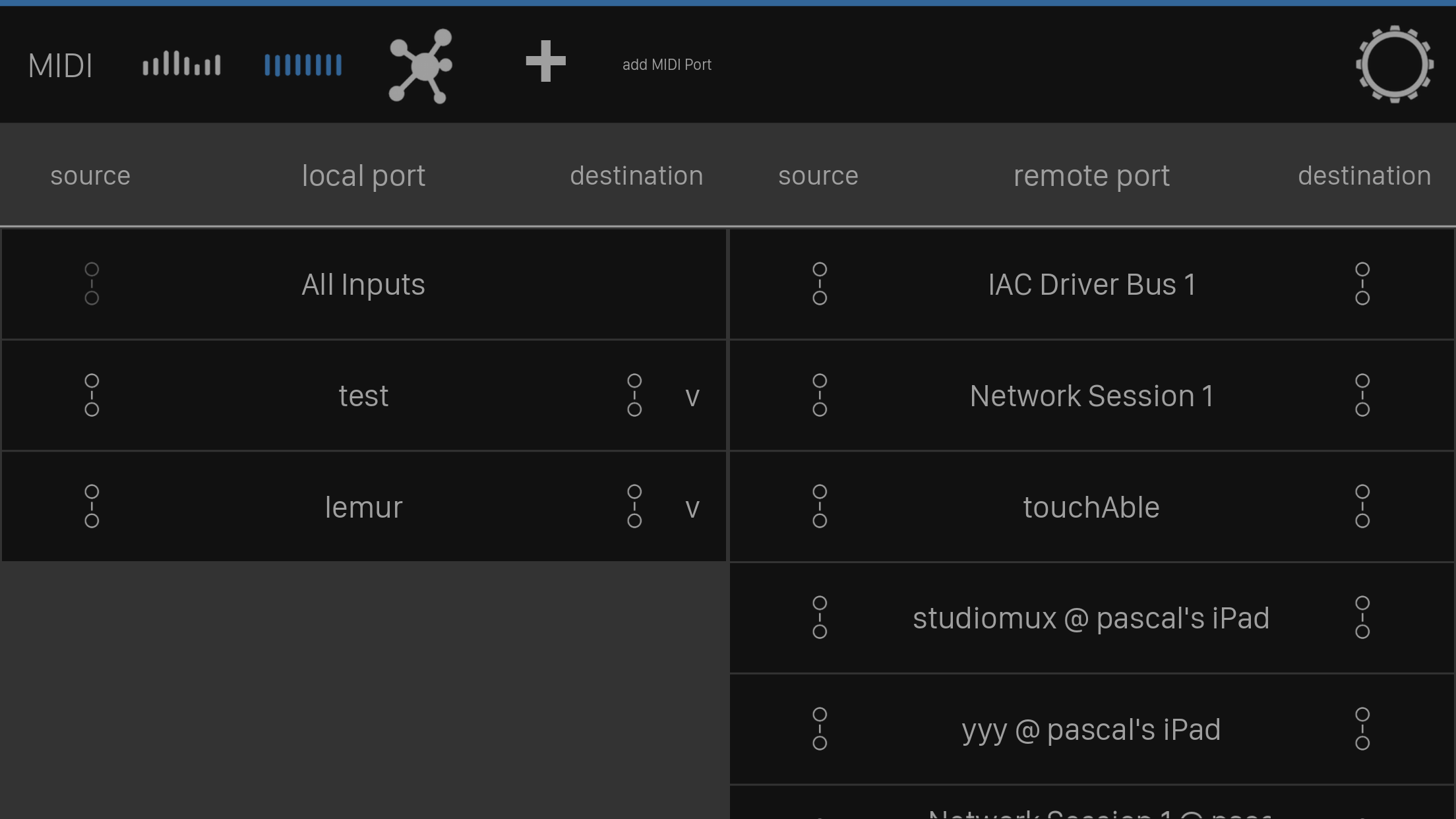Click the local port column header
Screen dimensions: 1456x819
(x=363, y=176)
